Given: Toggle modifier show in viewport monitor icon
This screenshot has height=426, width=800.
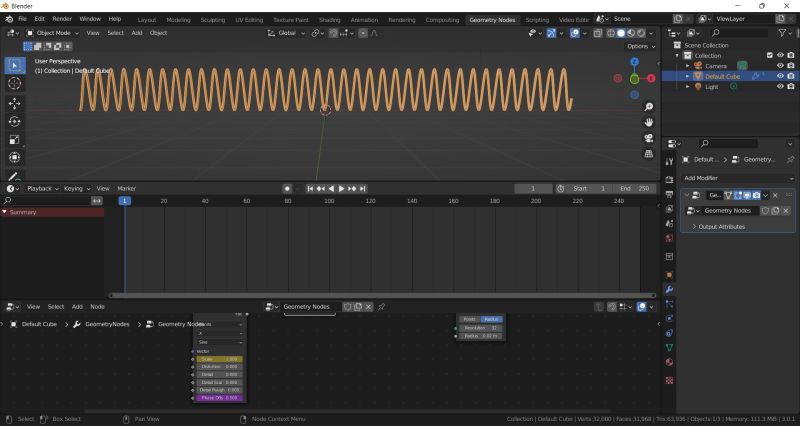Looking at the screenshot, I should [x=747, y=195].
